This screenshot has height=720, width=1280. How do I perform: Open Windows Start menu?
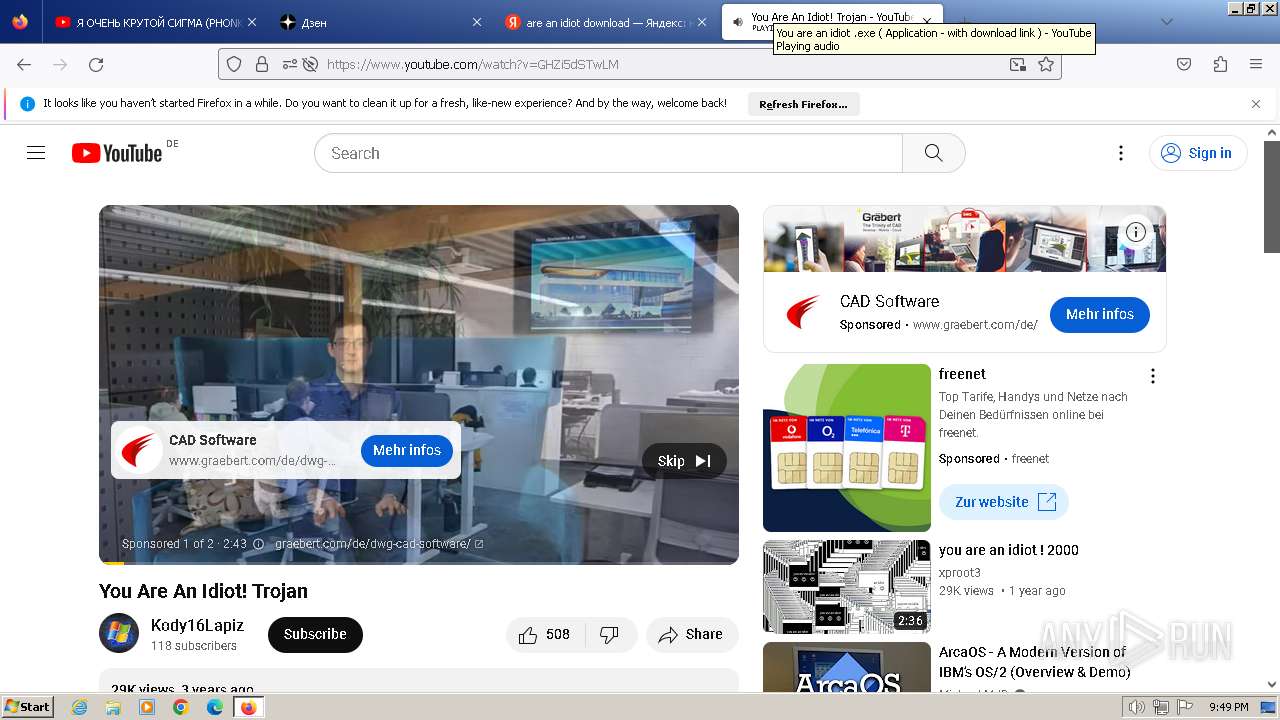point(27,707)
